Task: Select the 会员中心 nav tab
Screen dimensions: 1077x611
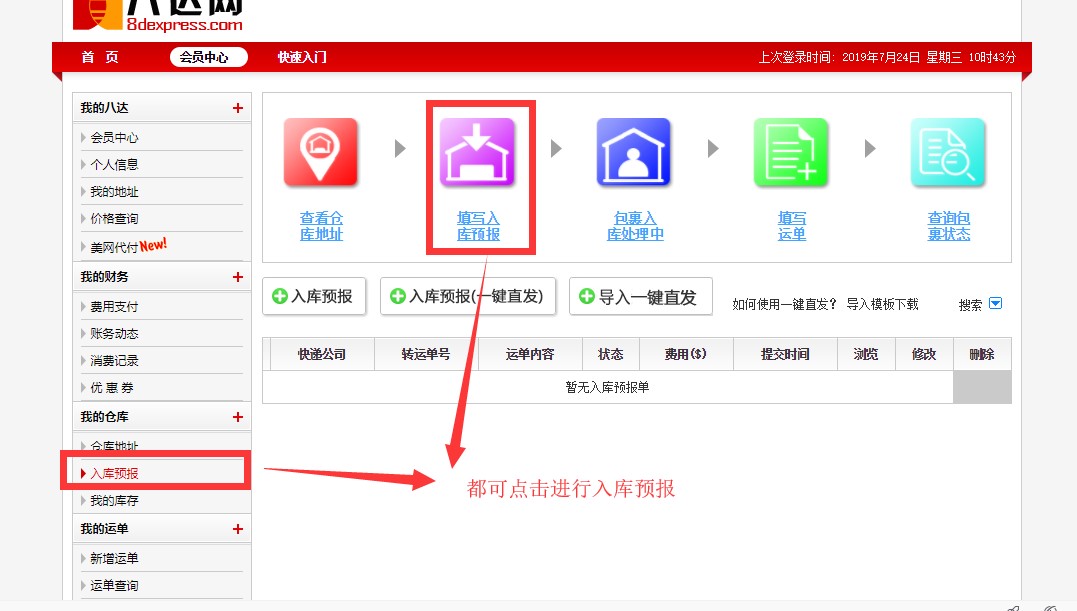Action: tap(209, 57)
